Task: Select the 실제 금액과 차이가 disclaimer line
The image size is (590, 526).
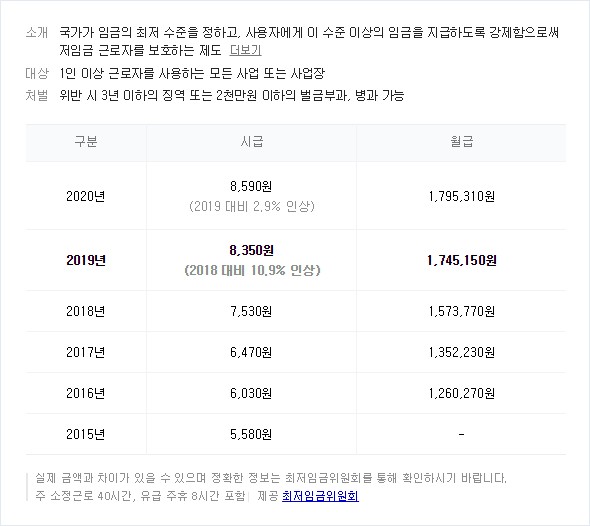Action: tap(271, 478)
